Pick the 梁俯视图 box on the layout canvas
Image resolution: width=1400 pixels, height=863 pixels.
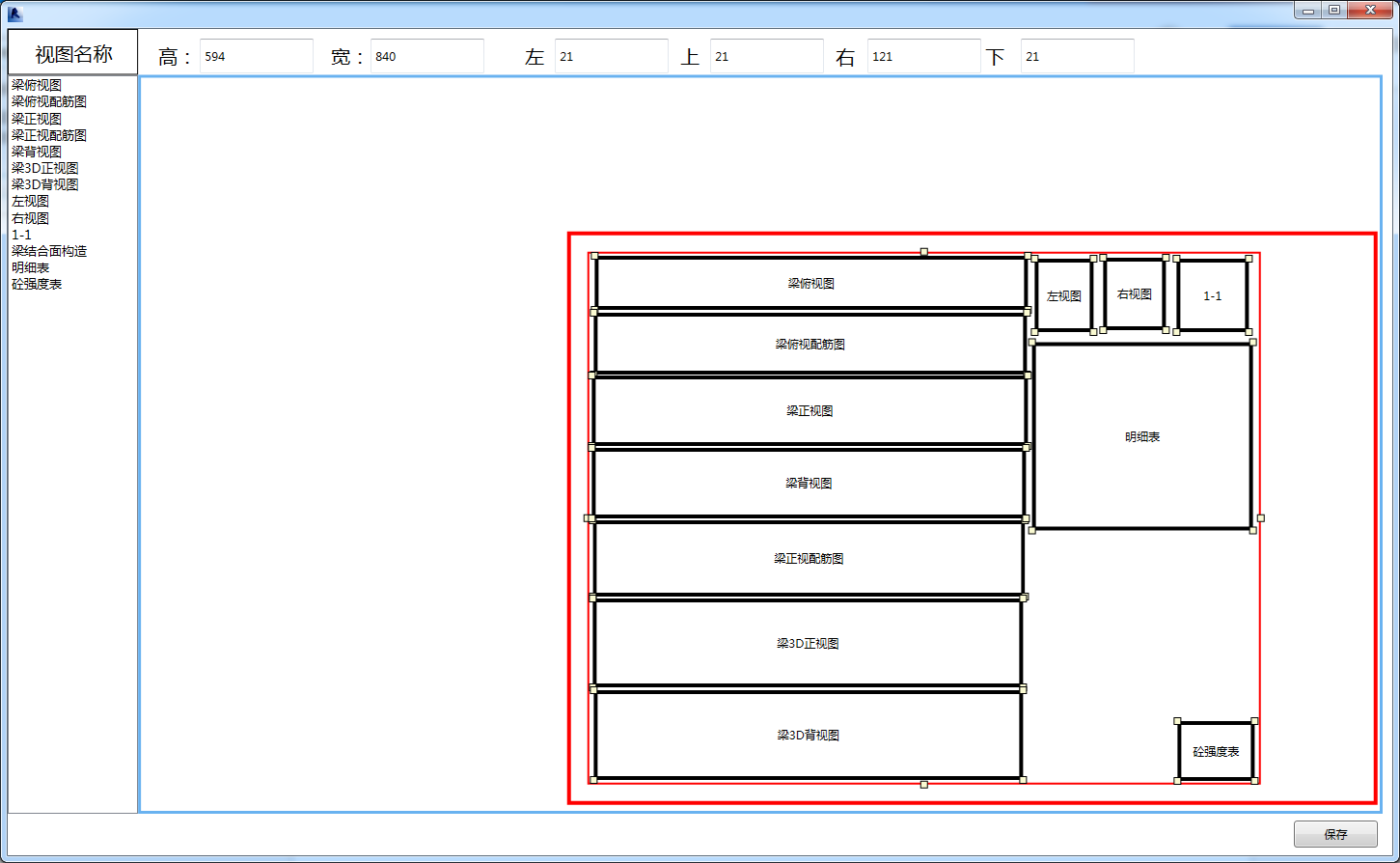[x=810, y=283]
